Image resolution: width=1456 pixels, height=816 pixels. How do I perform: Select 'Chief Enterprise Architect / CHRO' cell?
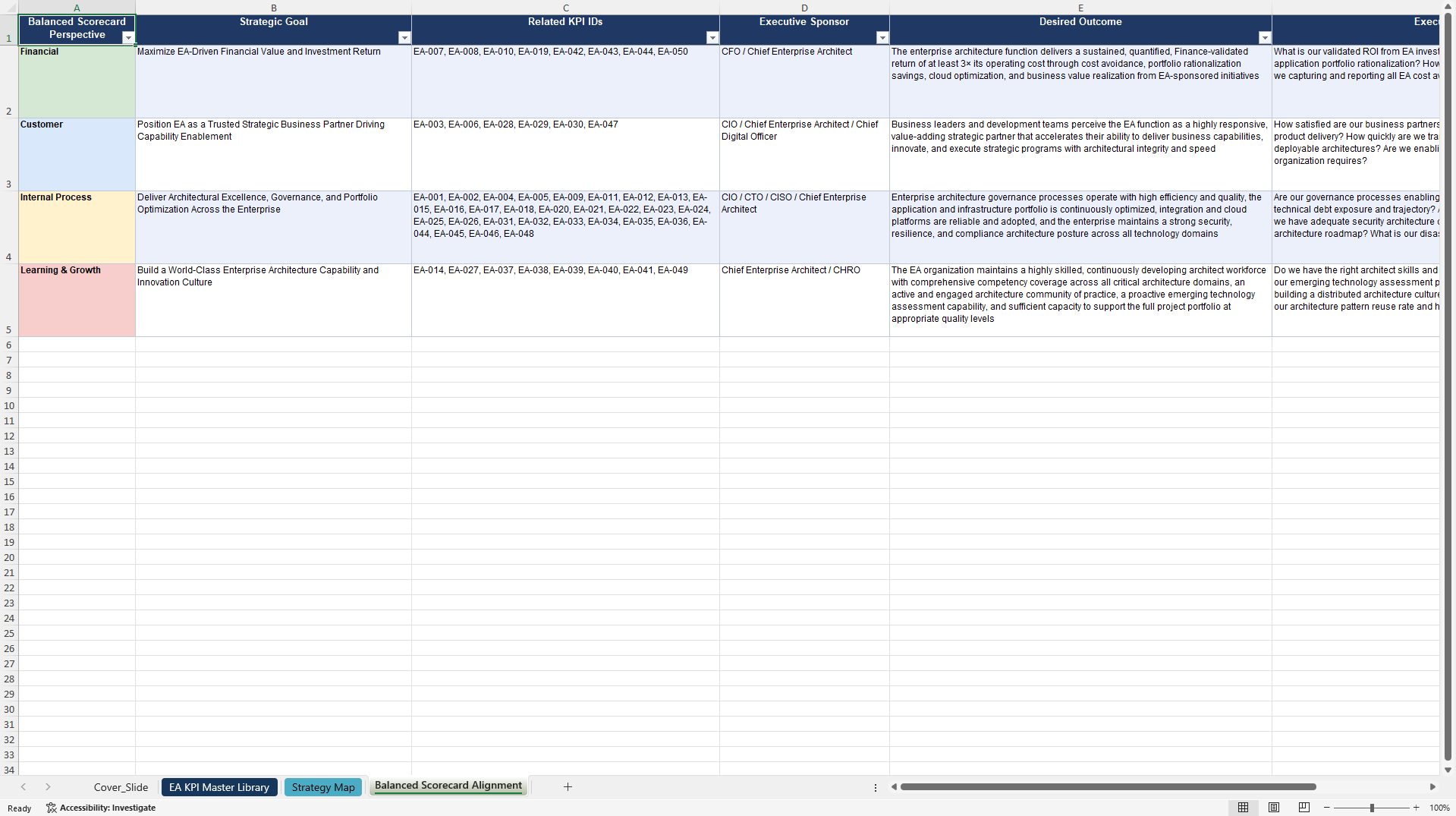(804, 301)
